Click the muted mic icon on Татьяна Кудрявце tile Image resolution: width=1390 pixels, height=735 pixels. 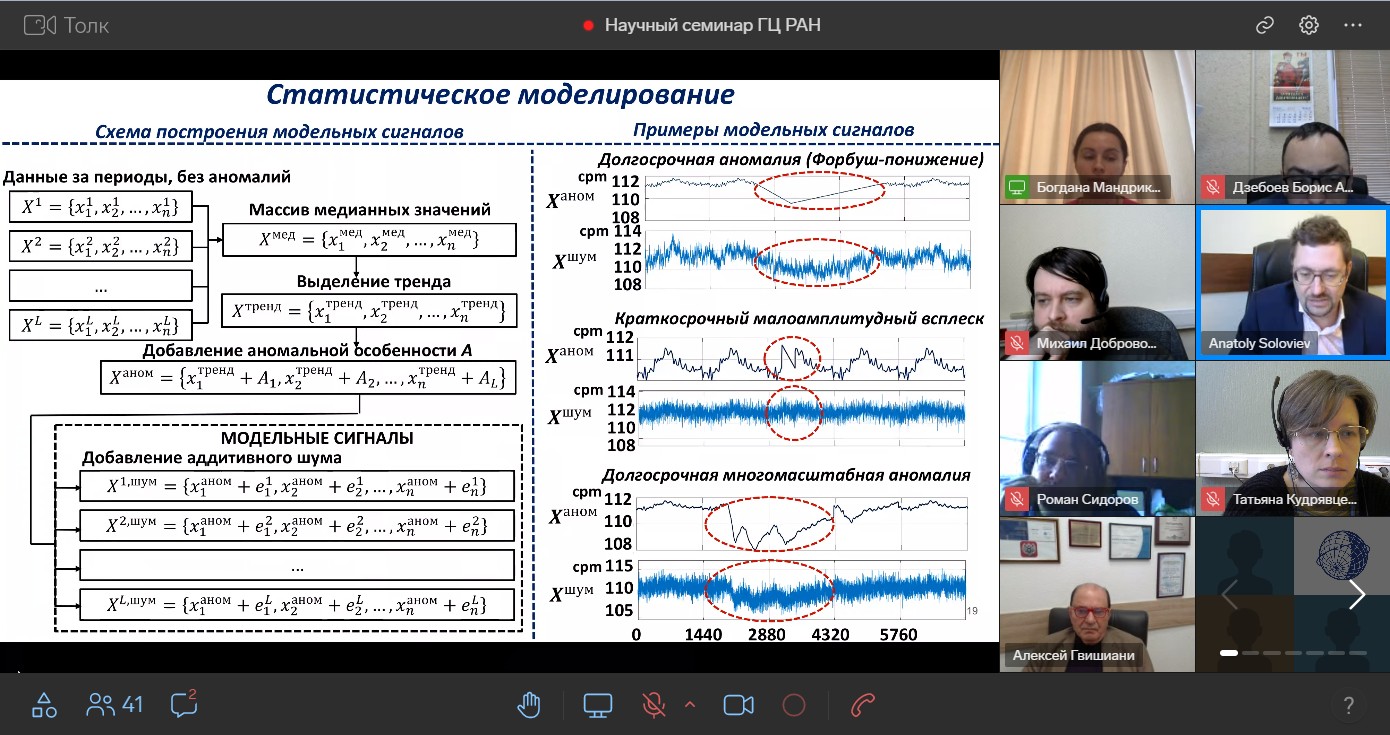pyautogui.click(x=1213, y=498)
